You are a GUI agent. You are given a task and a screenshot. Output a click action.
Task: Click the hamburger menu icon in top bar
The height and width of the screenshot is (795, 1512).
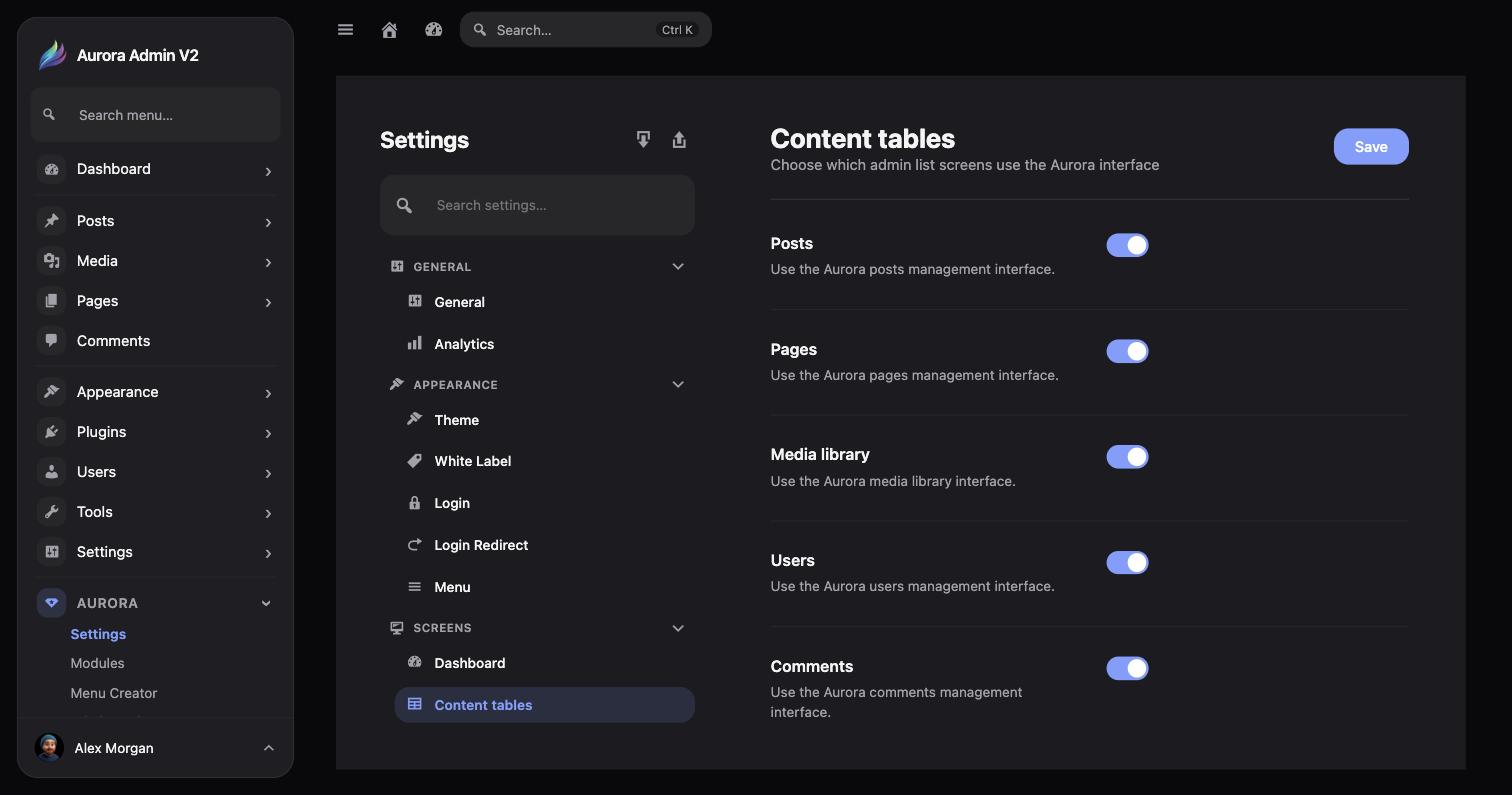tap(346, 30)
